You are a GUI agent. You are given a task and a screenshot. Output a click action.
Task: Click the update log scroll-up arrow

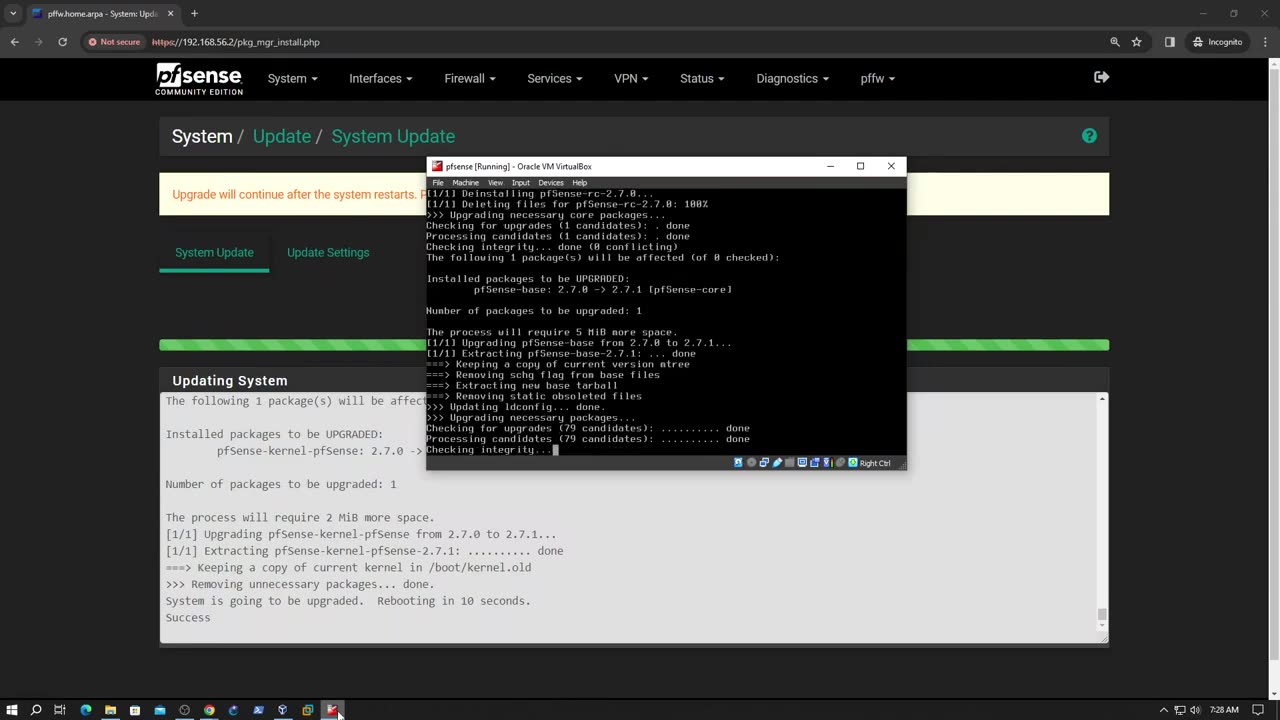pyautogui.click(x=1102, y=400)
